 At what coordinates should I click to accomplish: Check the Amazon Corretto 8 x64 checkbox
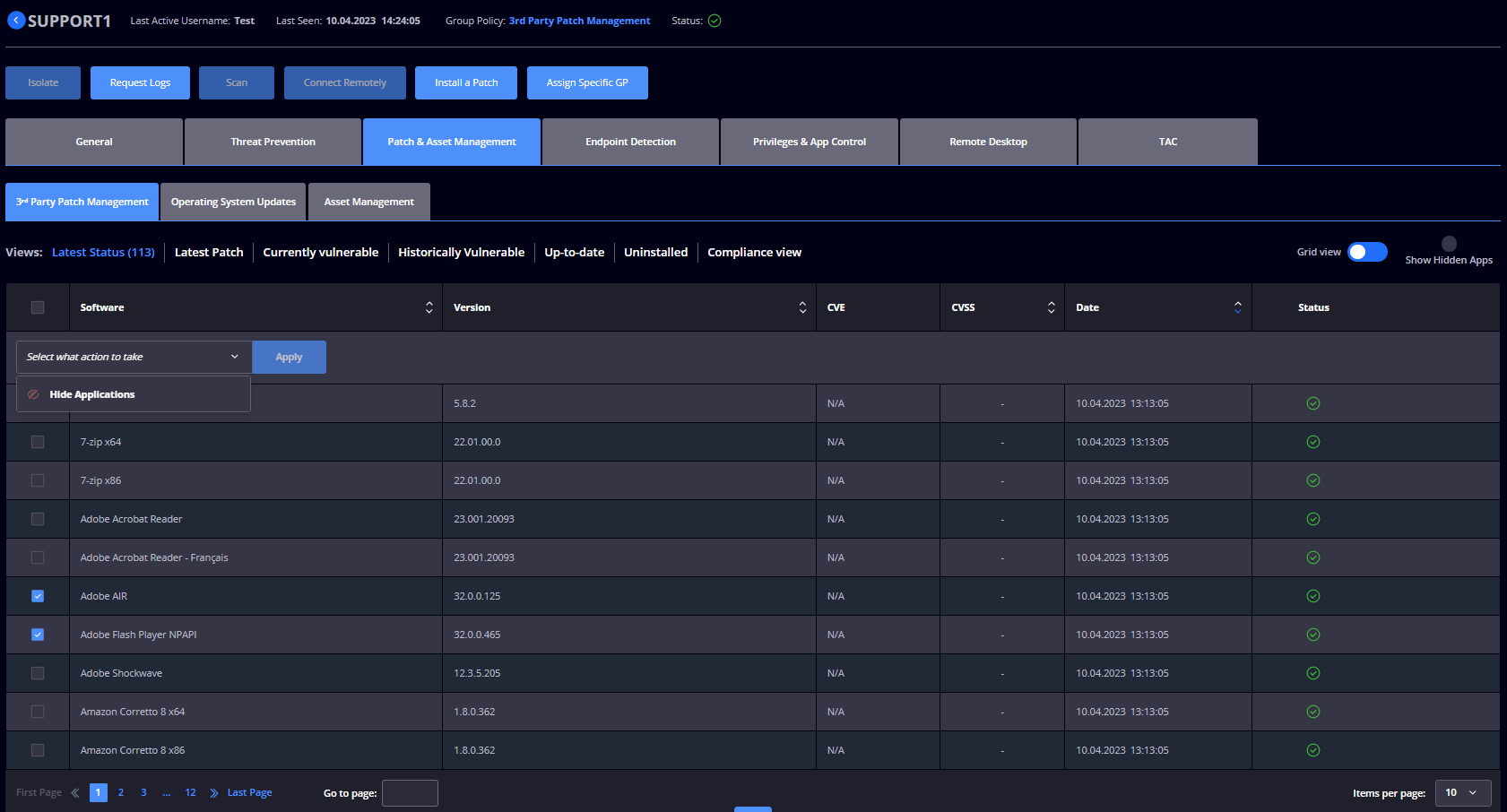pos(38,712)
